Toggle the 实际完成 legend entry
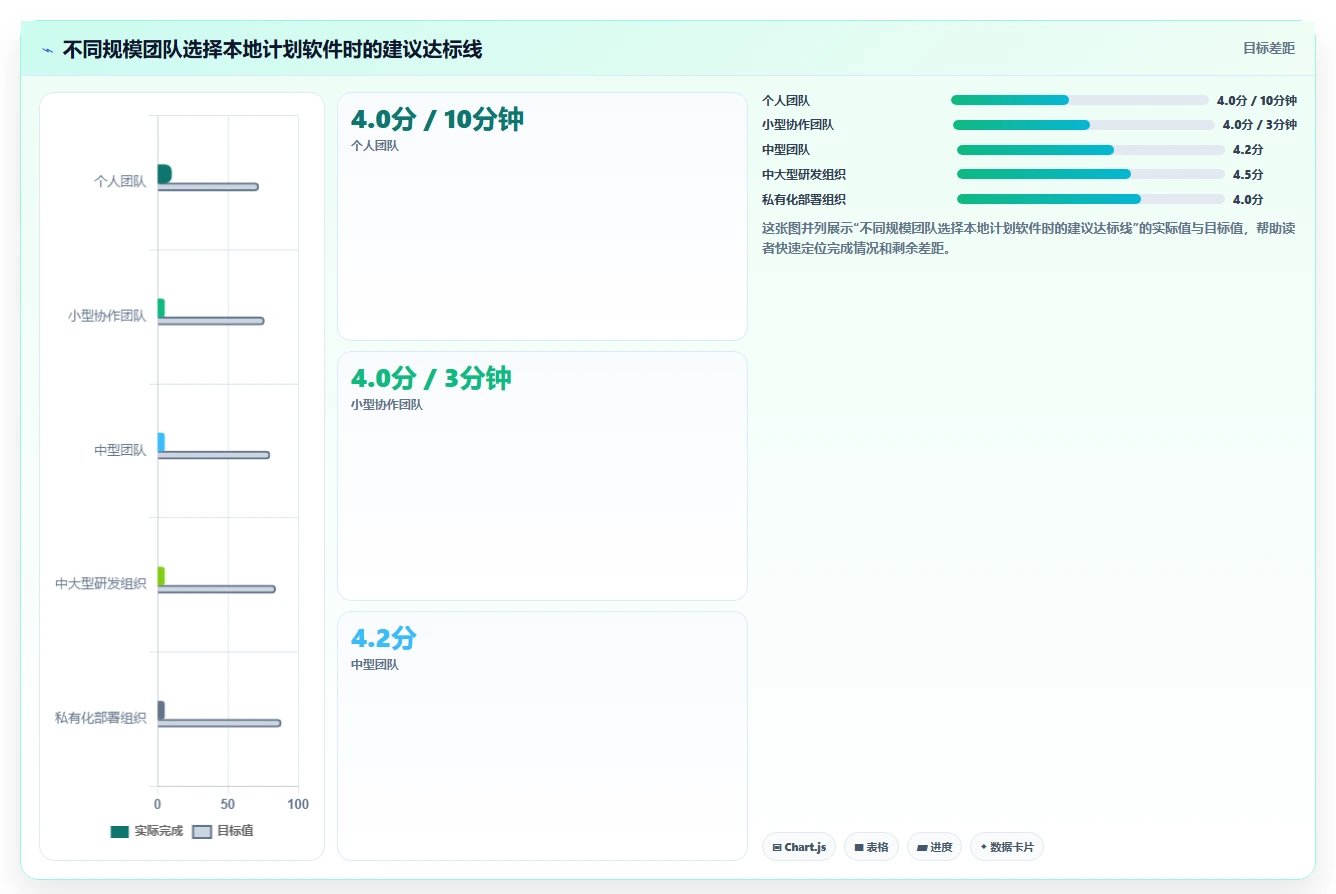The height and width of the screenshot is (894, 1336). coord(146,831)
